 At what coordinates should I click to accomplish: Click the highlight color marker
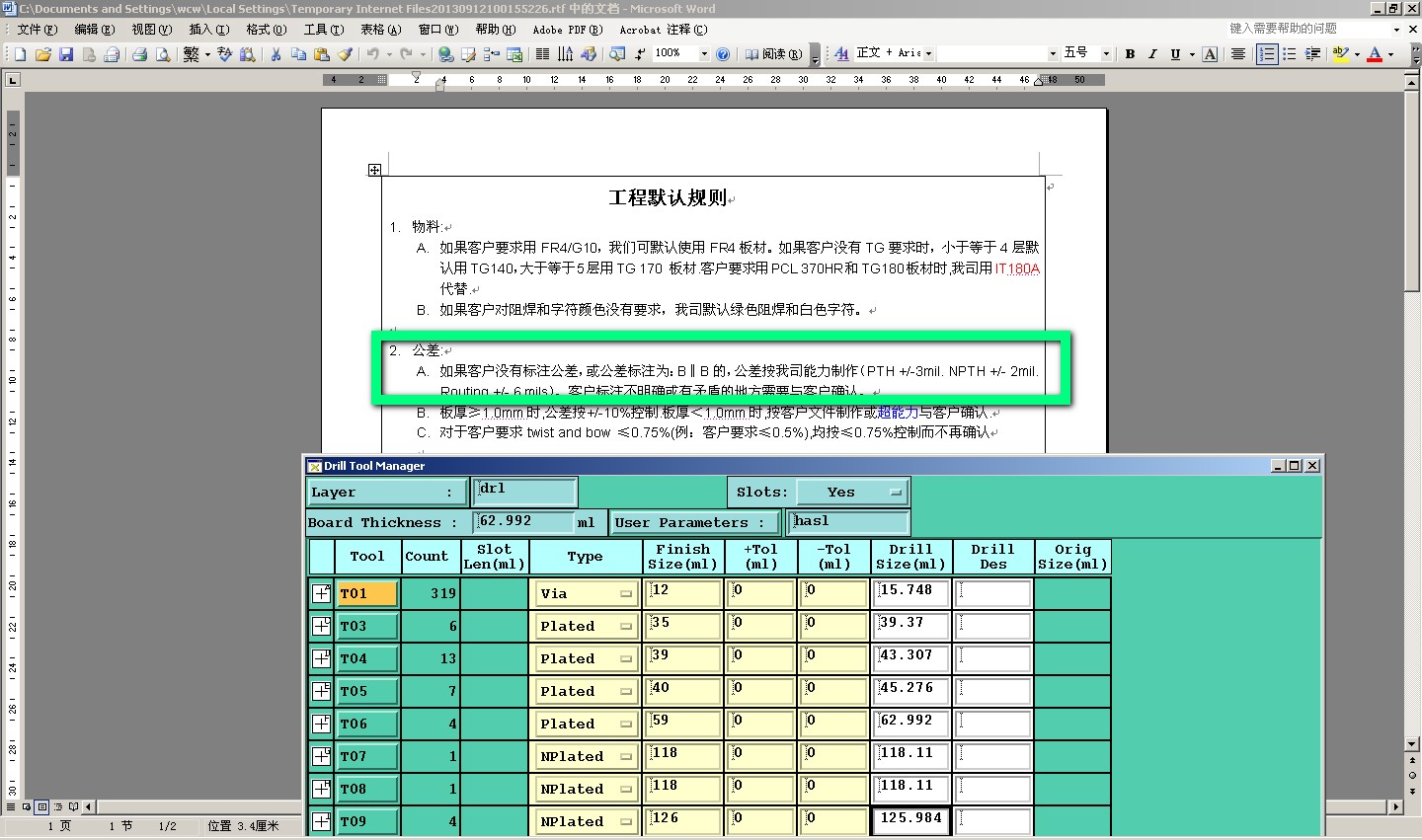pos(1340,54)
